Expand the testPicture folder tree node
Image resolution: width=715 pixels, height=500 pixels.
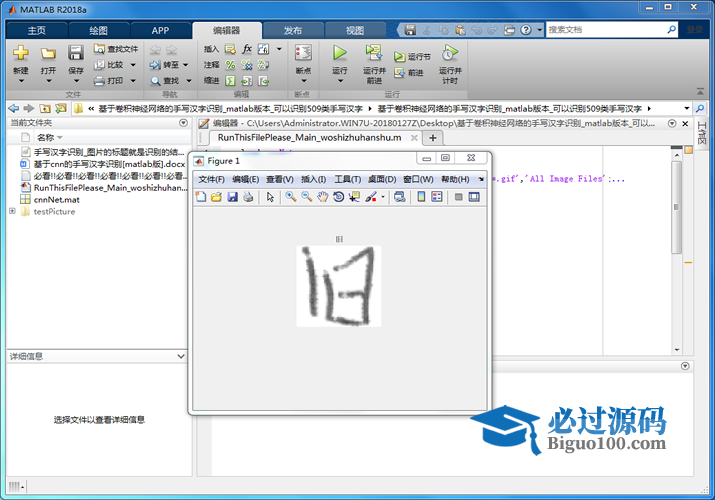[x=13, y=211]
